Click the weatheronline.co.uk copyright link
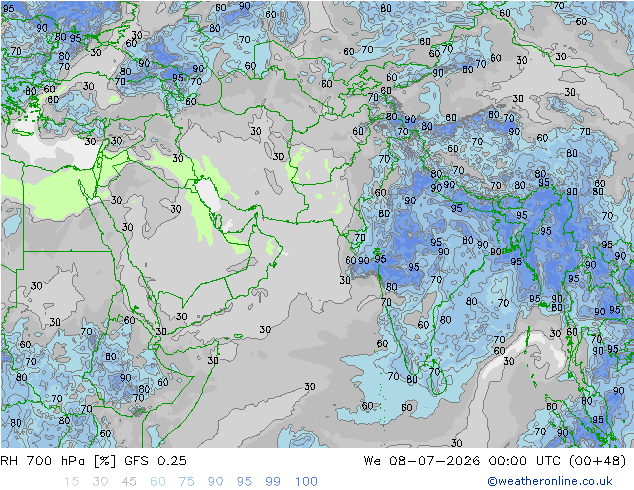This screenshot has height=490, width=634. [549, 481]
